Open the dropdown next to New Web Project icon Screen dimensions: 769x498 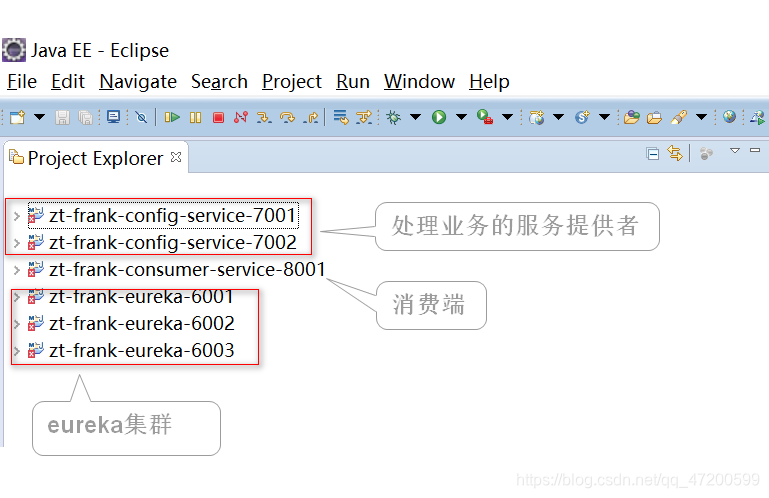(559, 117)
